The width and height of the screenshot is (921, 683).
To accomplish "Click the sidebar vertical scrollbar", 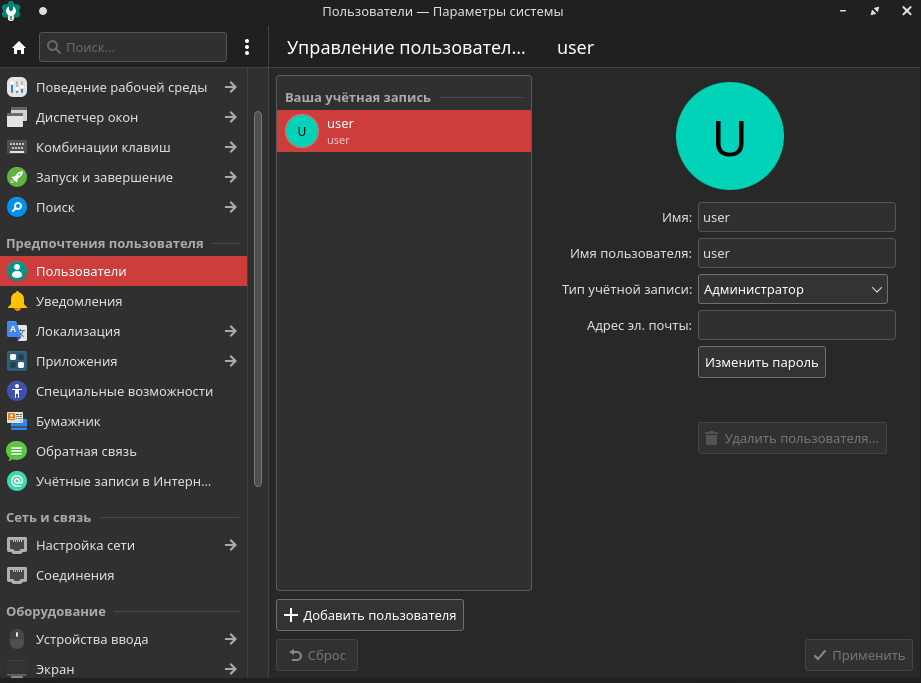I will [x=258, y=300].
